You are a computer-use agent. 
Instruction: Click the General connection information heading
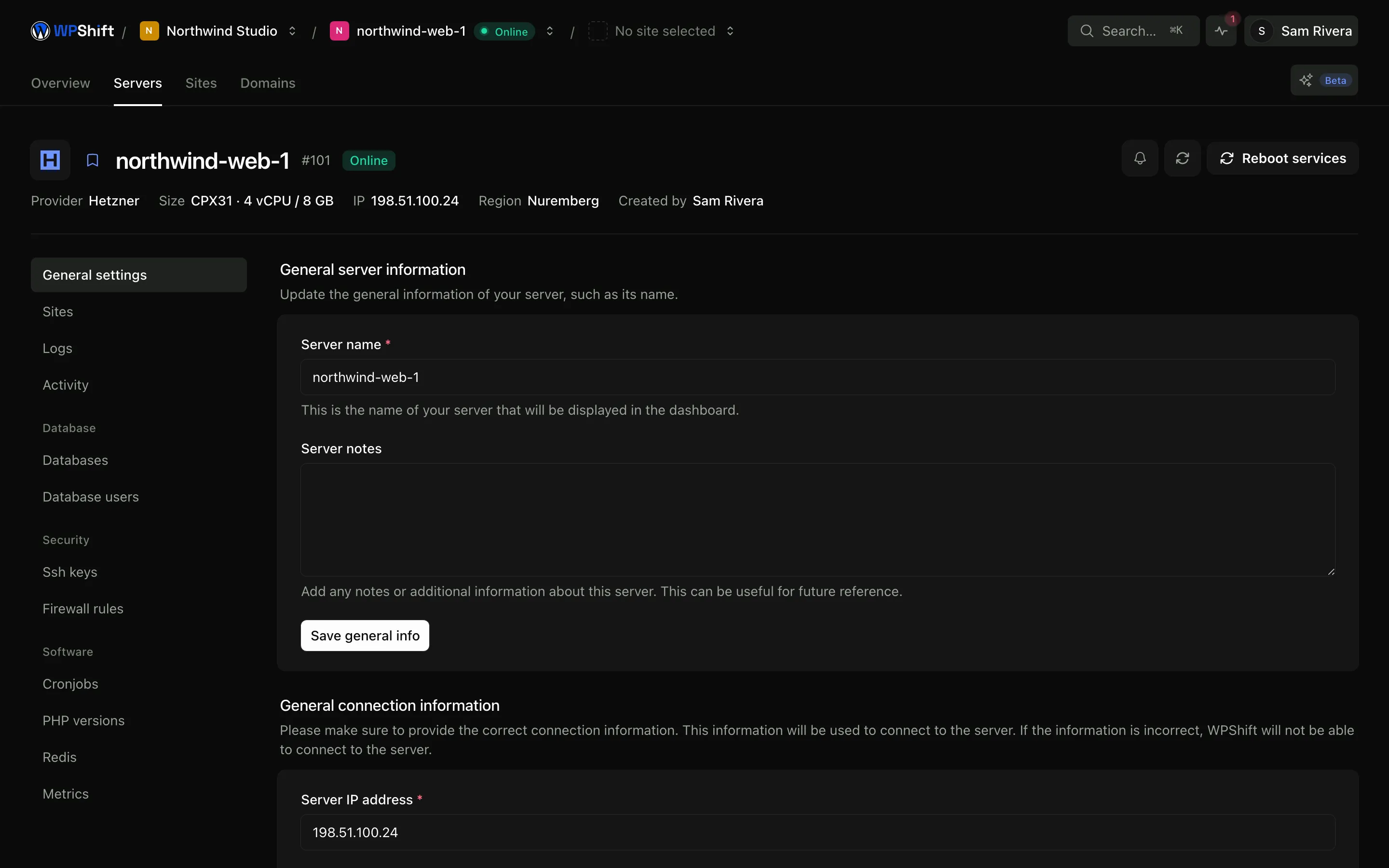[390, 705]
